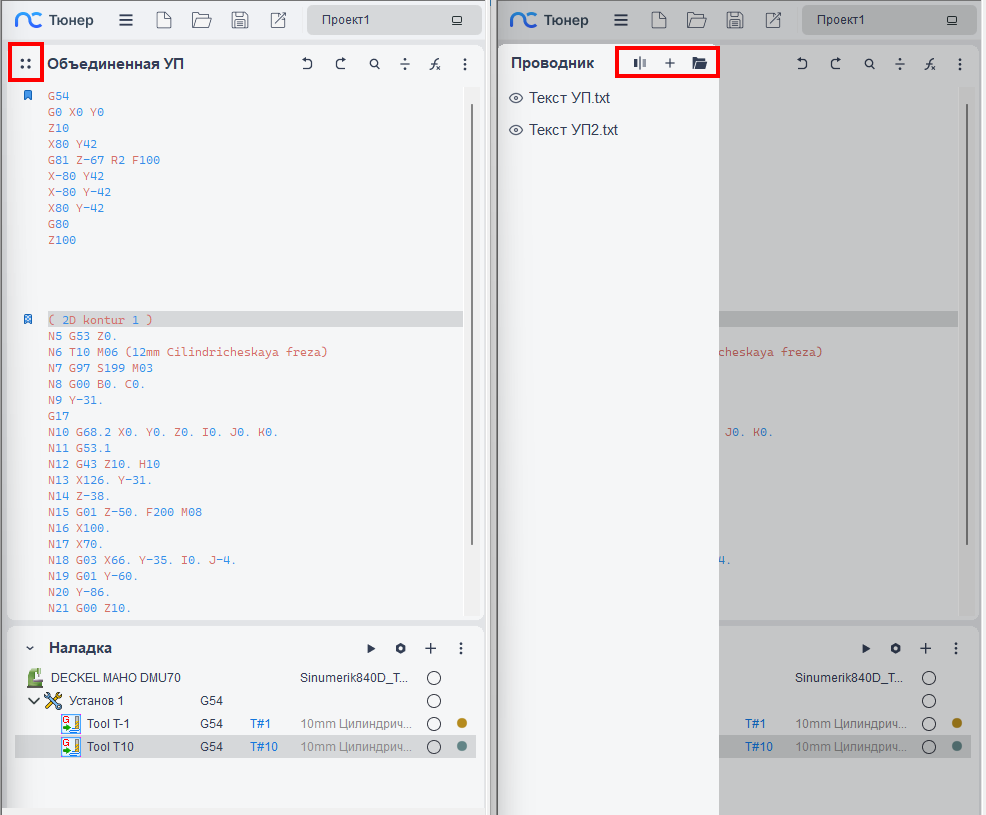This screenshot has height=815, width=986.
Task: Click the four-dot handle beside Объединенная УП
Action: [26, 64]
